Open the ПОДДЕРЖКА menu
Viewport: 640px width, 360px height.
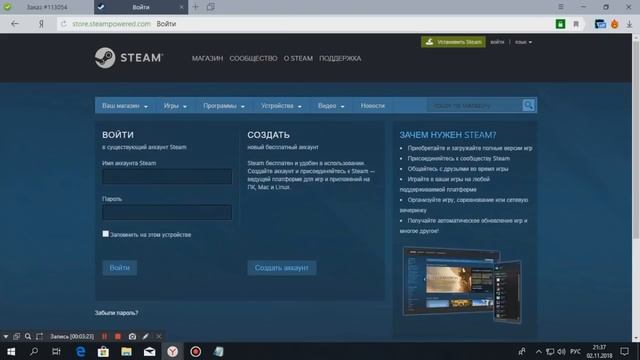[x=340, y=58]
